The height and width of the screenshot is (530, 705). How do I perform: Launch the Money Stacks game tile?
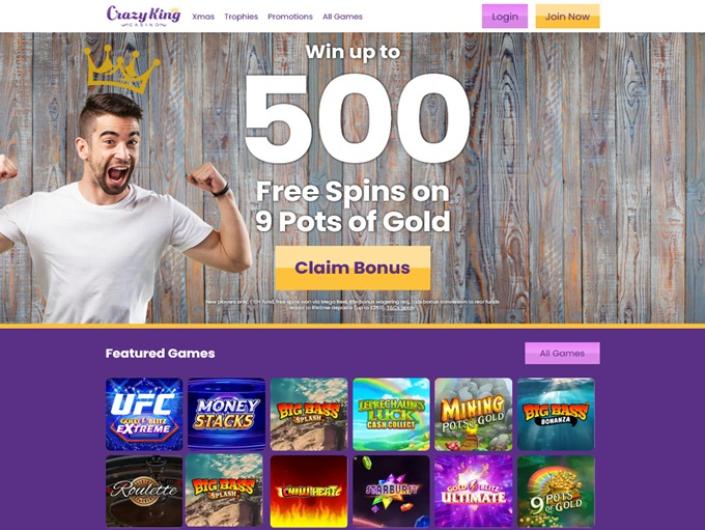(x=227, y=414)
